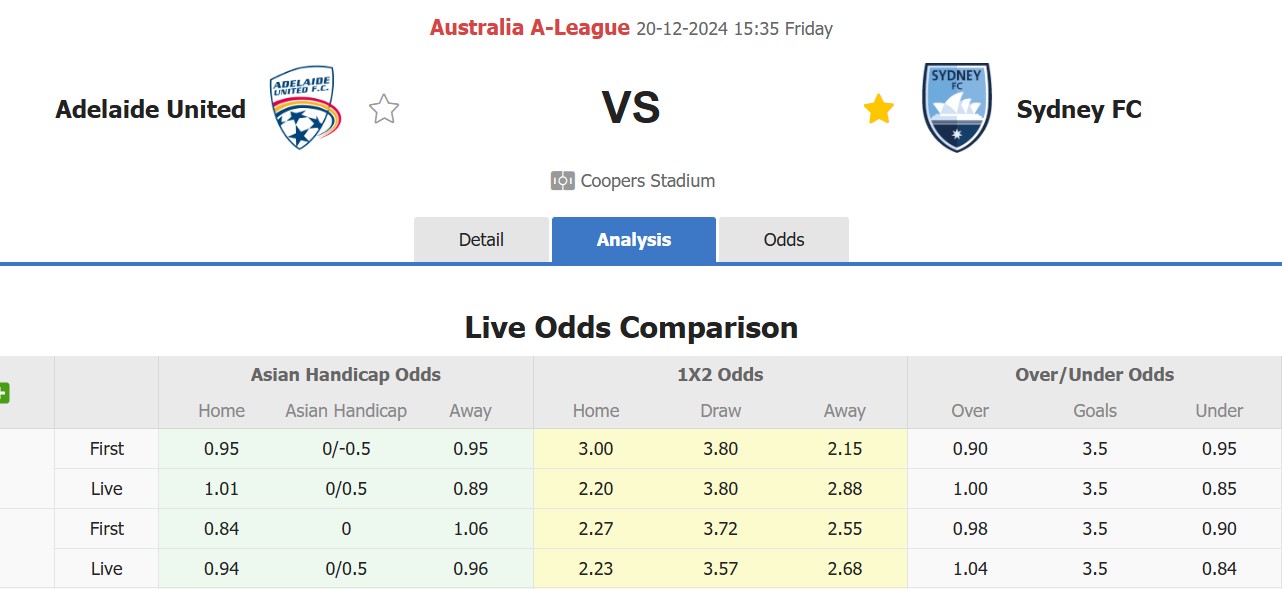Viewport: 1282px width, 589px height.
Task: Select home 1X2 odds value 3.00
Action: 595,449
